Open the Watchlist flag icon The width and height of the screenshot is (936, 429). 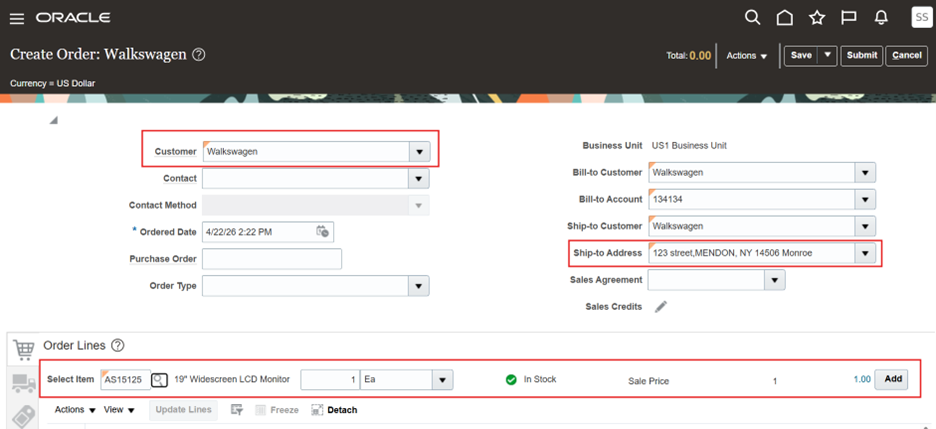pyautogui.click(x=849, y=18)
